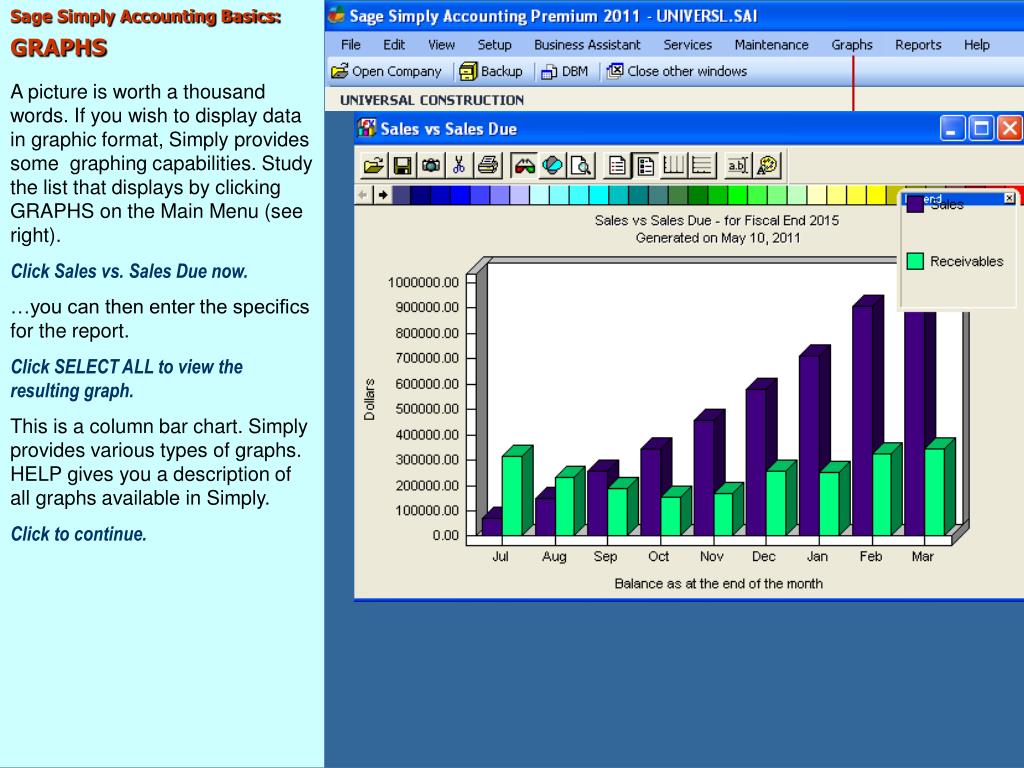
Task: Open the Maintenance menu
Action: (x=771, y=44)
